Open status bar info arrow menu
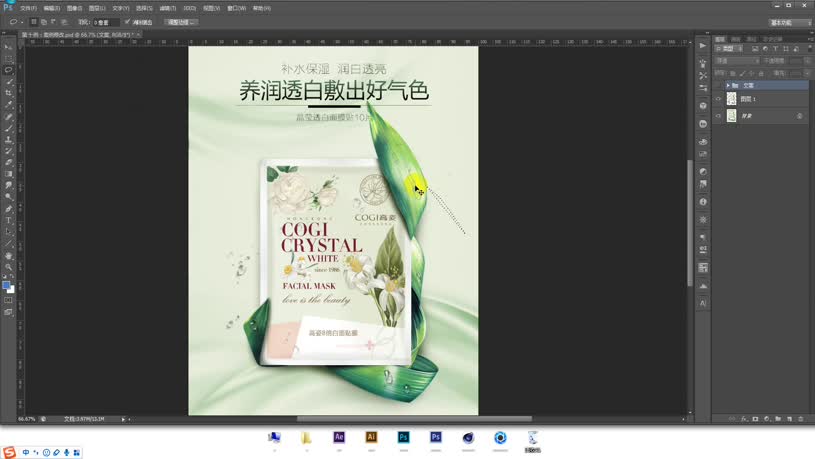Viewport: 815px width, 459px height. (x=123, y=419)
